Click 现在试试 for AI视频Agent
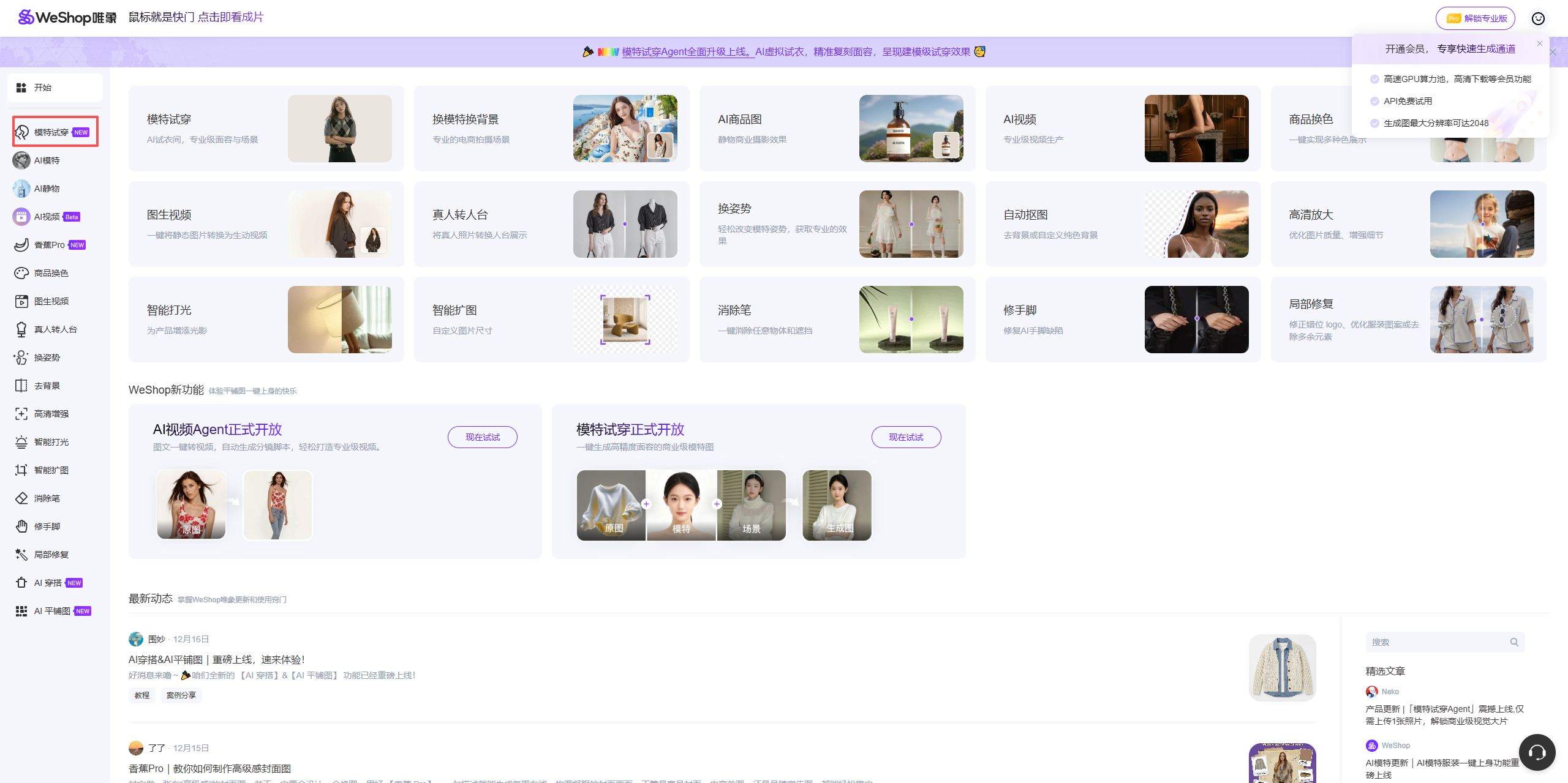The width and height of the screenshot is (1568, 783). 482,436
